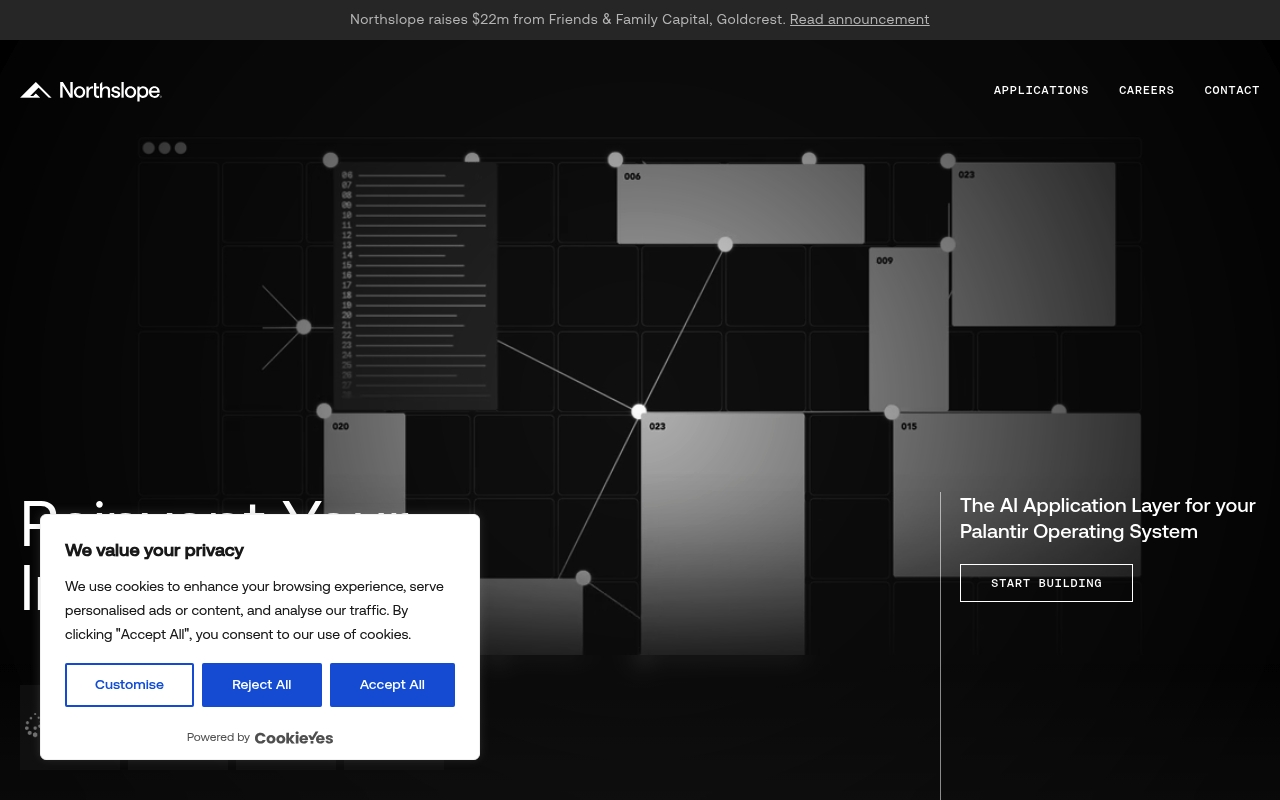Click Customise in the cookie dialog
The image size is (1280, 800).
tap(129, 685)
